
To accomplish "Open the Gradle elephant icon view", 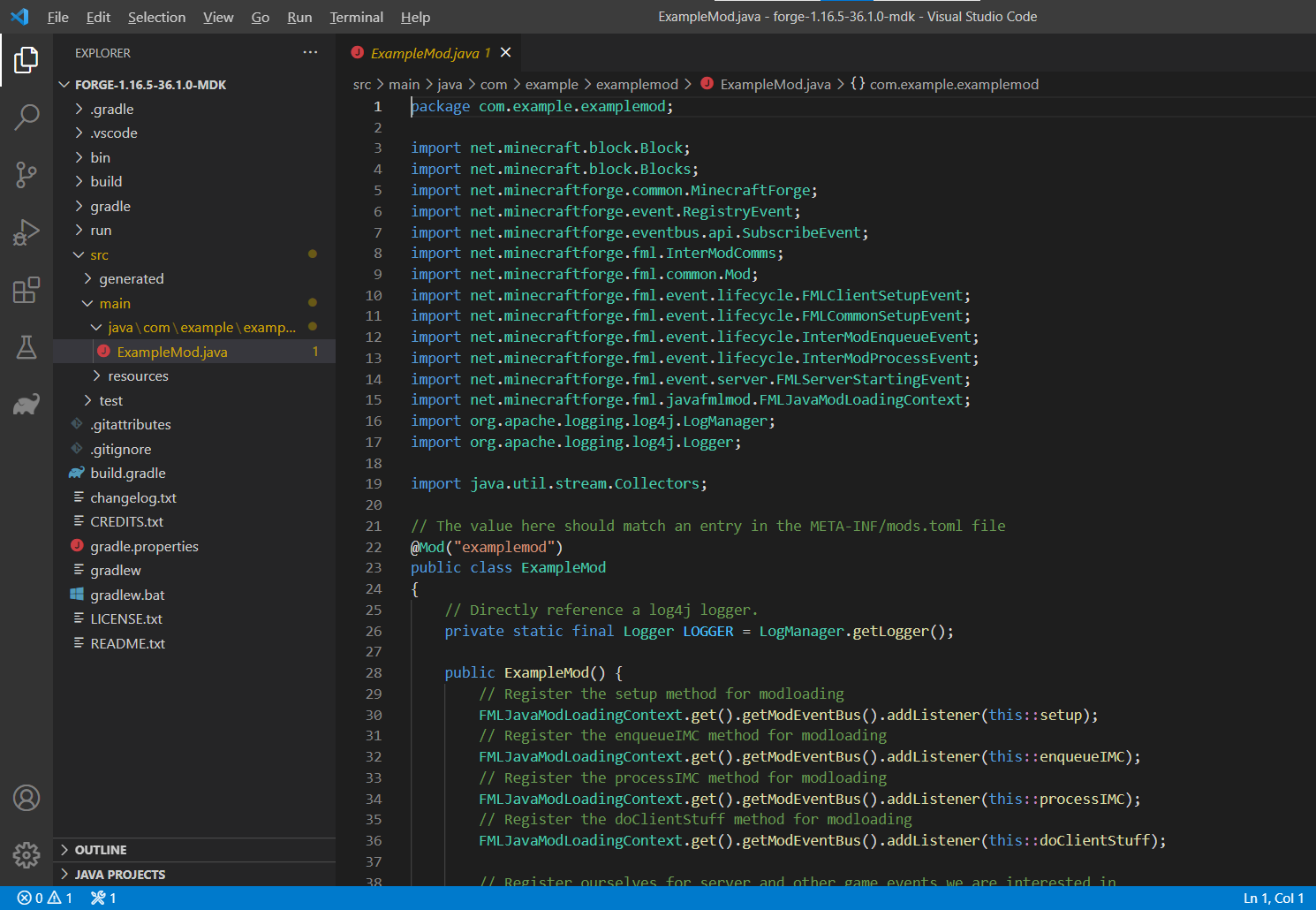I will coord(26,405).
